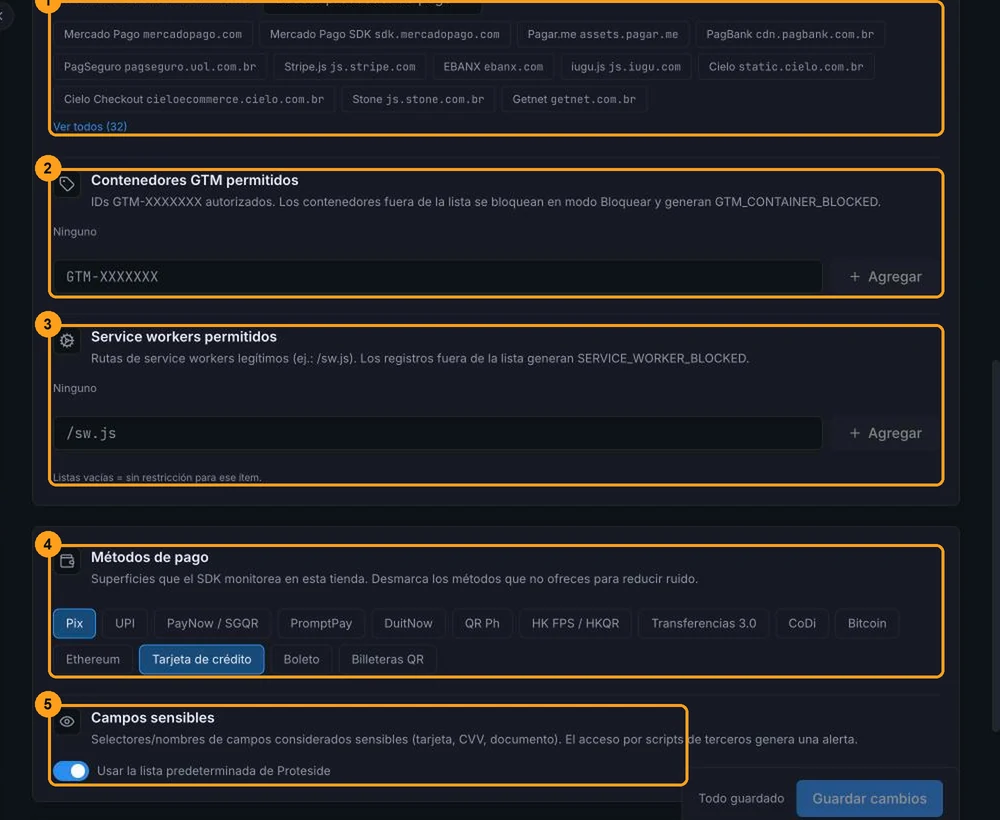Image resolution: width=1000 pixels, height=820 pixels.
Task: Click the Guardar cambios button
Action: (x=869, y=798)
